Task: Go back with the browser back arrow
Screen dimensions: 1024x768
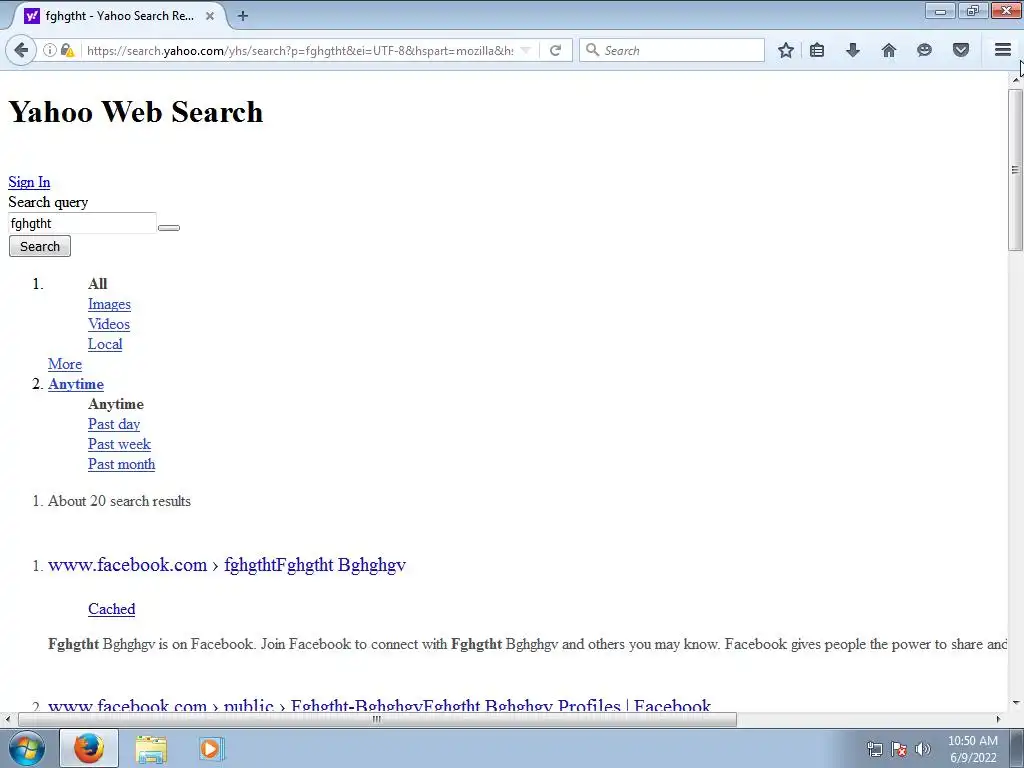Action: click(21, 50)
